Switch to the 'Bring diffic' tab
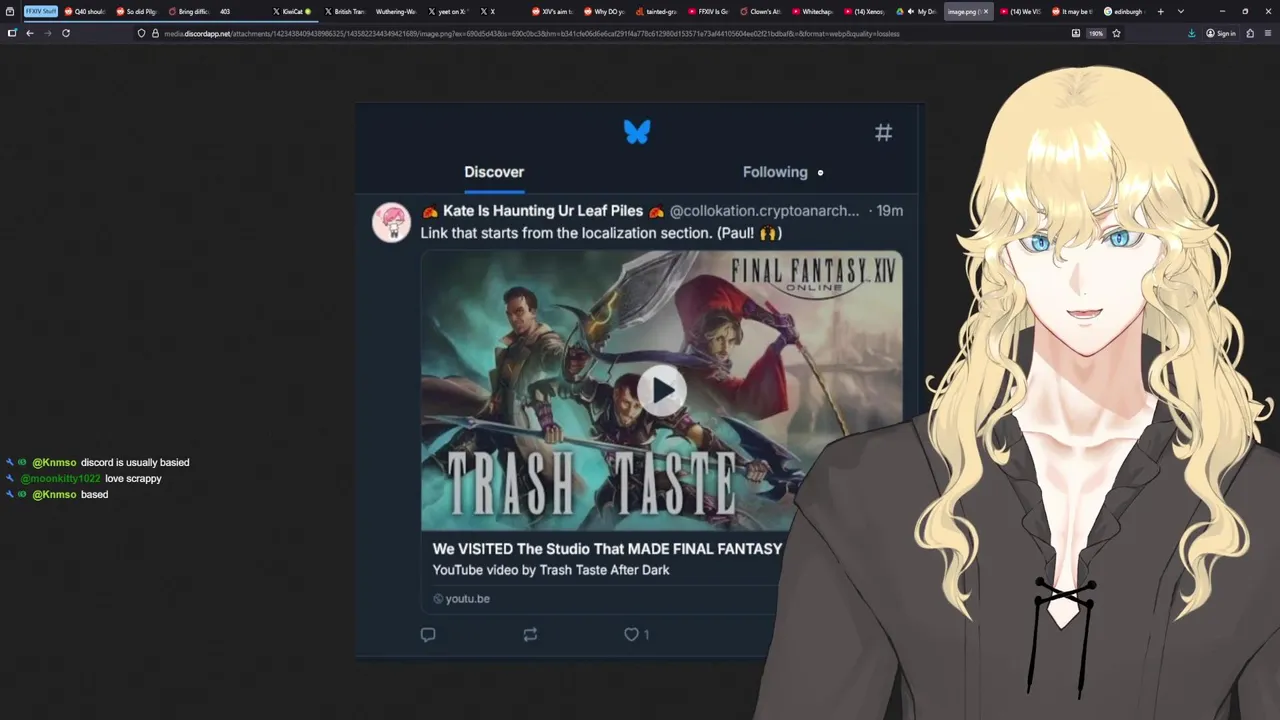Image resolution: width=1280 pixels, height=720 pixels. (x=190, y=11)
